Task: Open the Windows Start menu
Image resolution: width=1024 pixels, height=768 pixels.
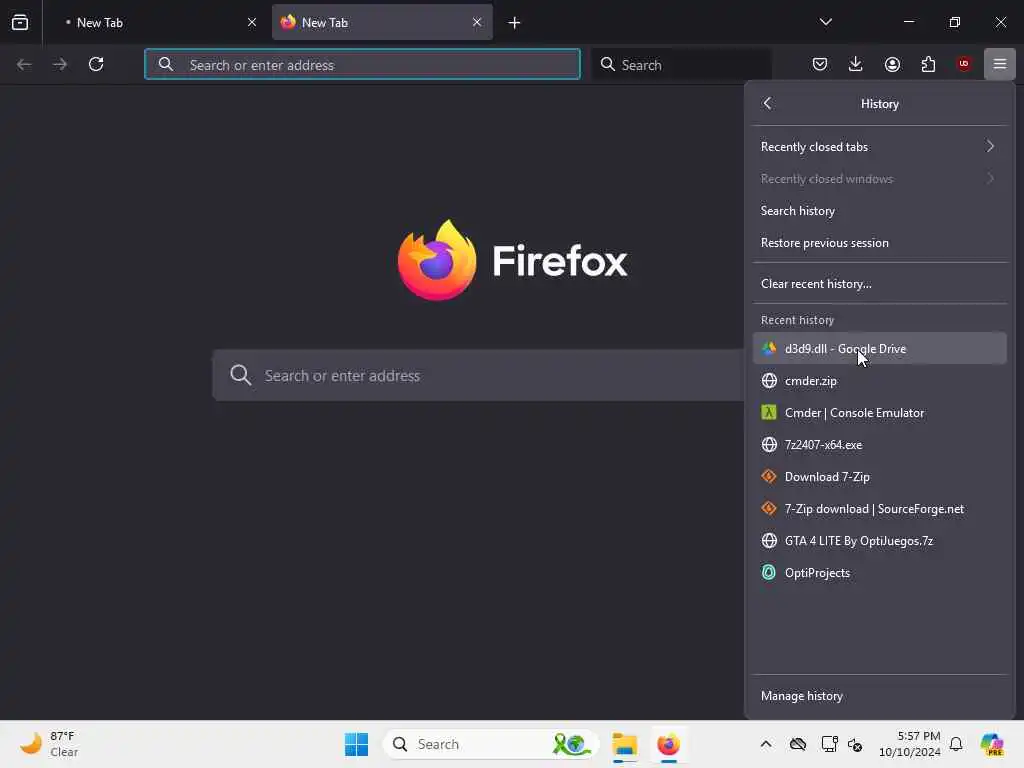Action: (x=356, y=744)
